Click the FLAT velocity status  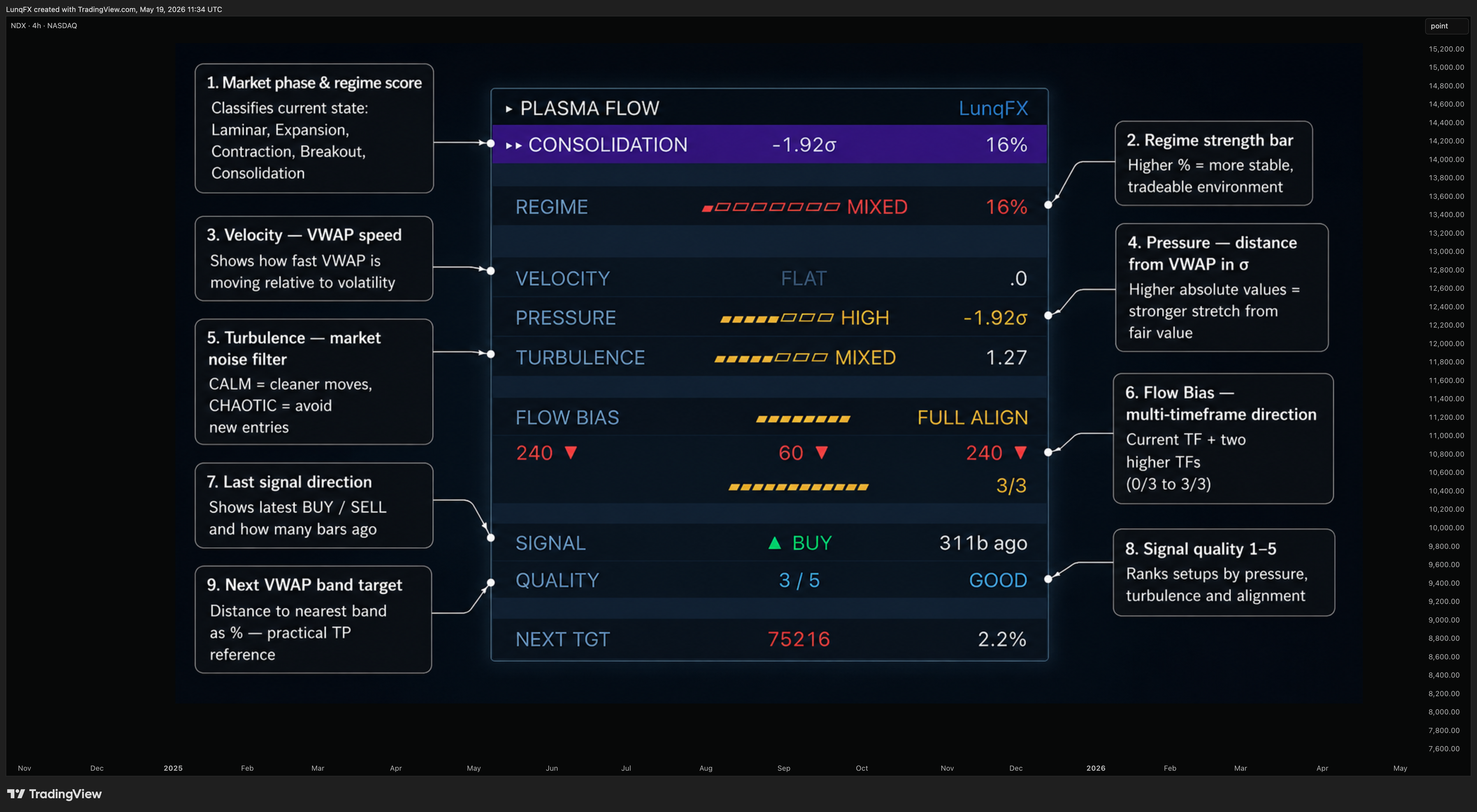(x=804, y=278)
